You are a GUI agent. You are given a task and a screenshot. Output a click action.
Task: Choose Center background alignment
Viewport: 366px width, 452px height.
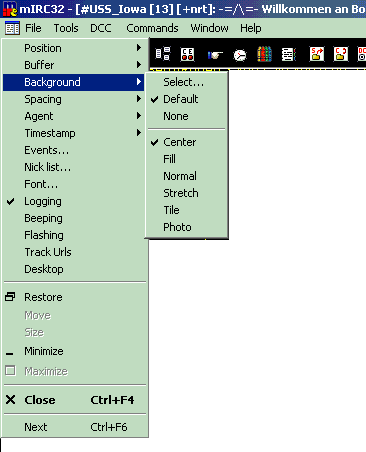click(187, 142)
